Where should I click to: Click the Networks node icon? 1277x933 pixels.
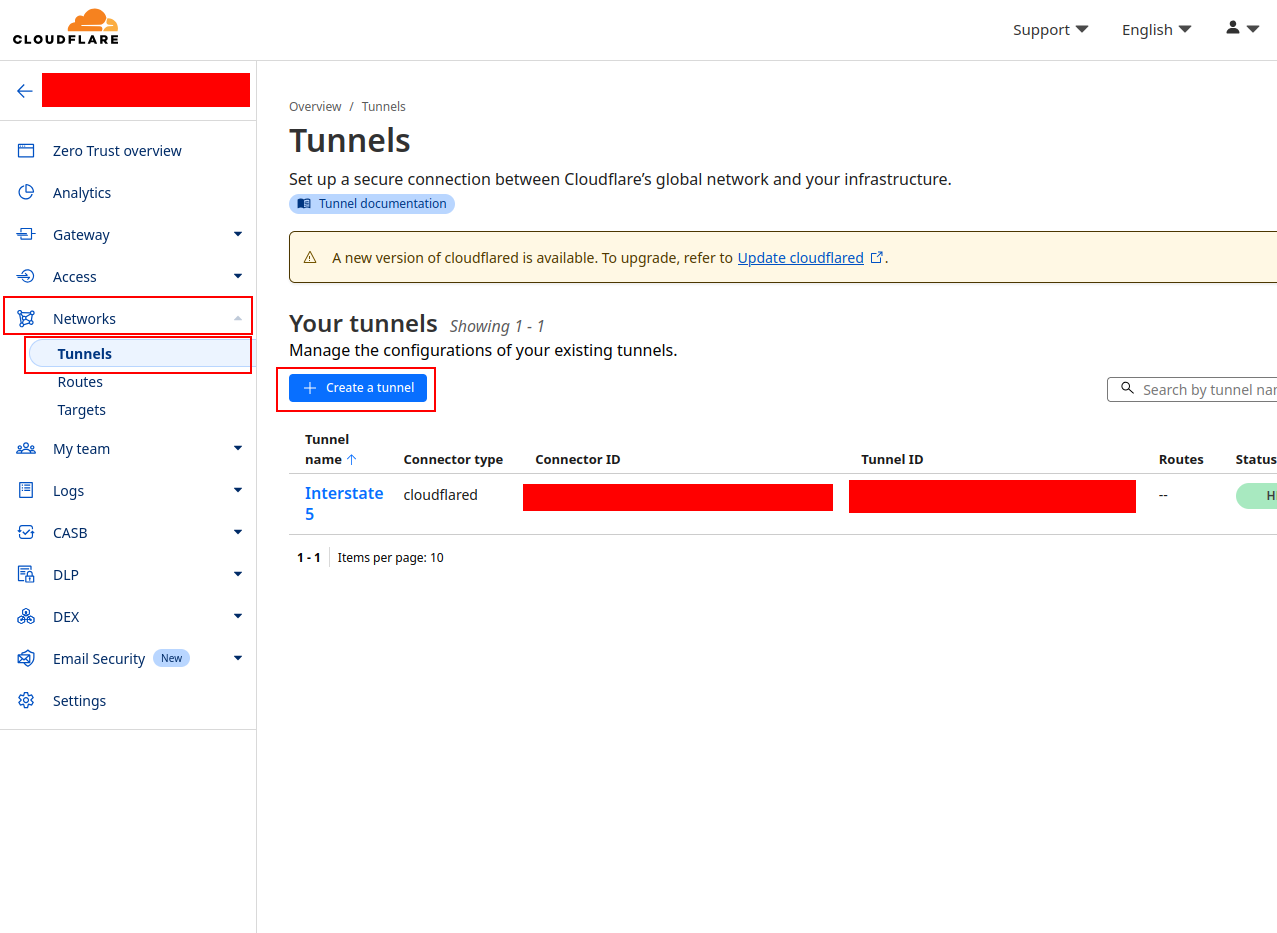coord(26,319)
